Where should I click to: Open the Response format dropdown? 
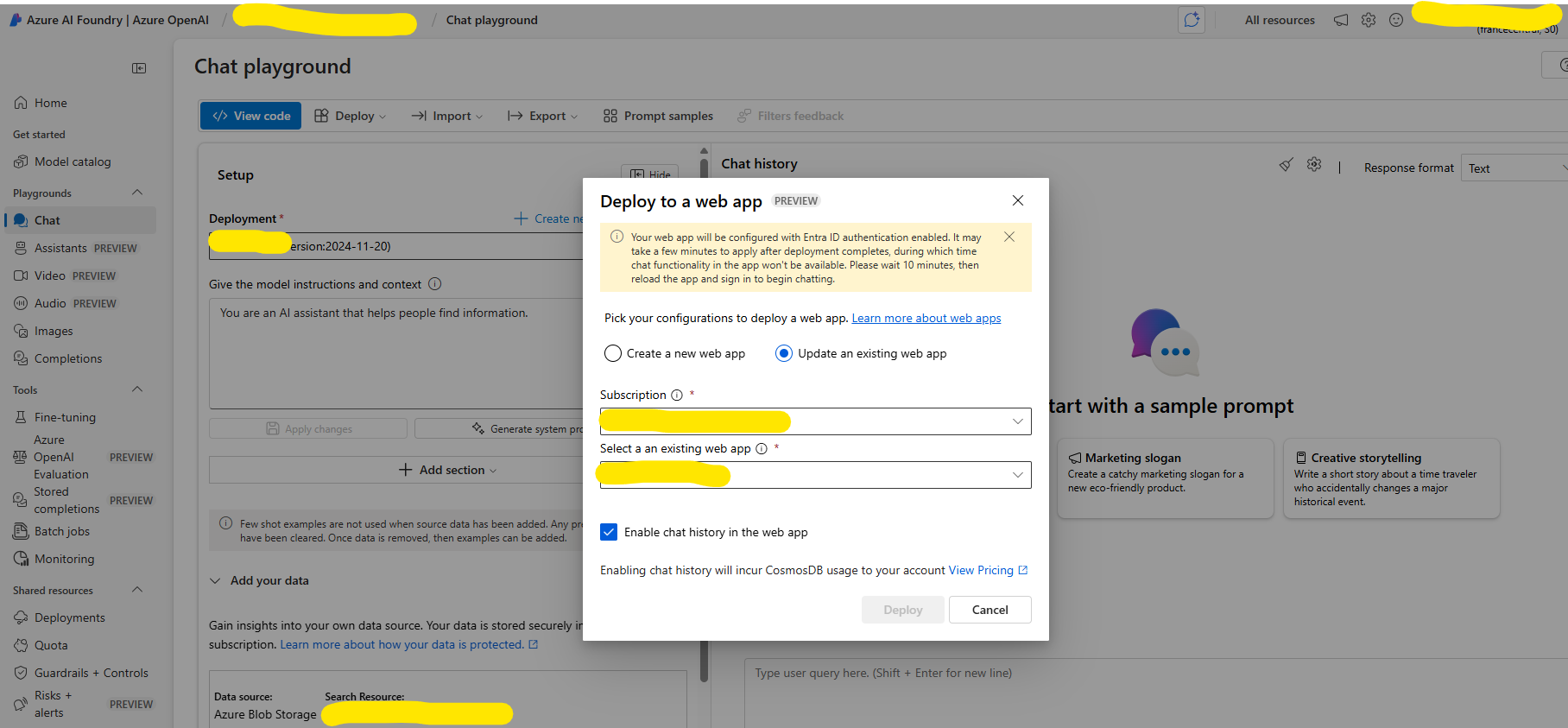pos(1515,168)
